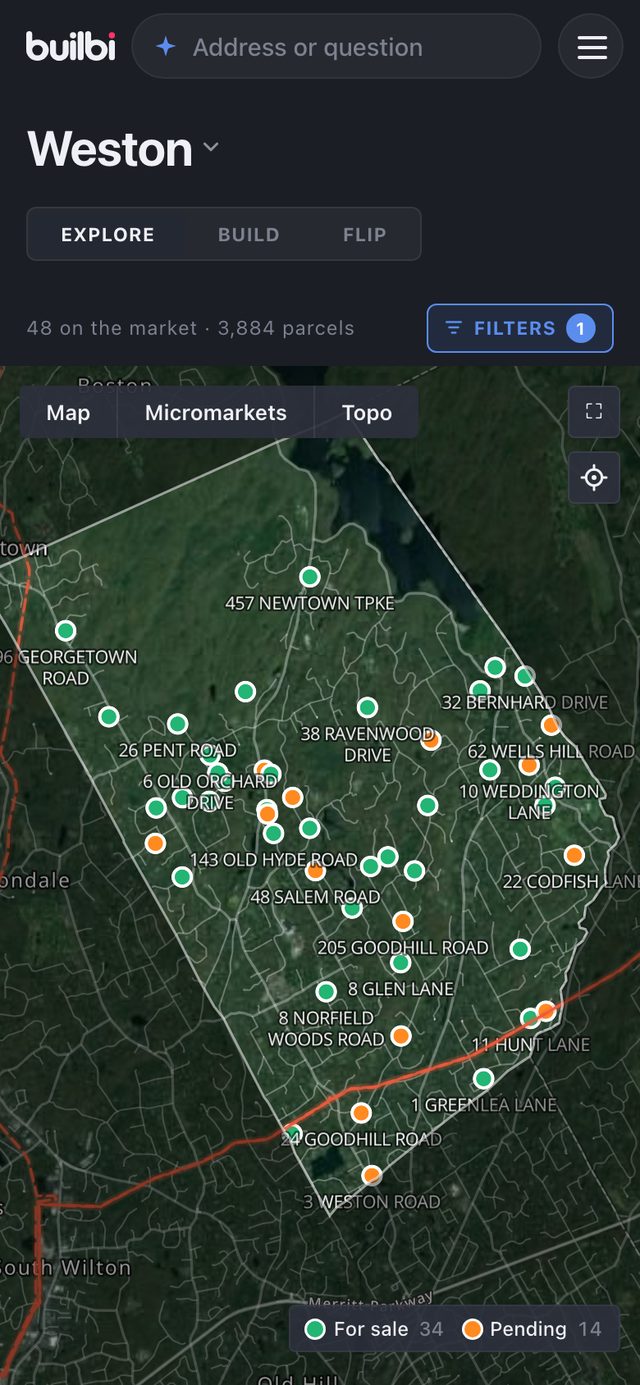Select the pending 62 Wells Hill Road marker
Viewport: 640px width, 1385px height.
click(x=551, y=725)
